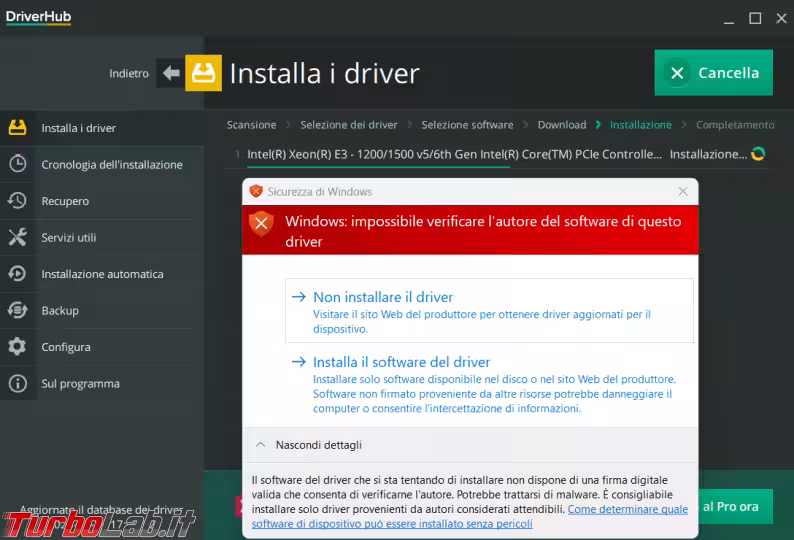Click the Sul programma info icon
Viewport: 794px width, 540px height.
click(17, 383)
